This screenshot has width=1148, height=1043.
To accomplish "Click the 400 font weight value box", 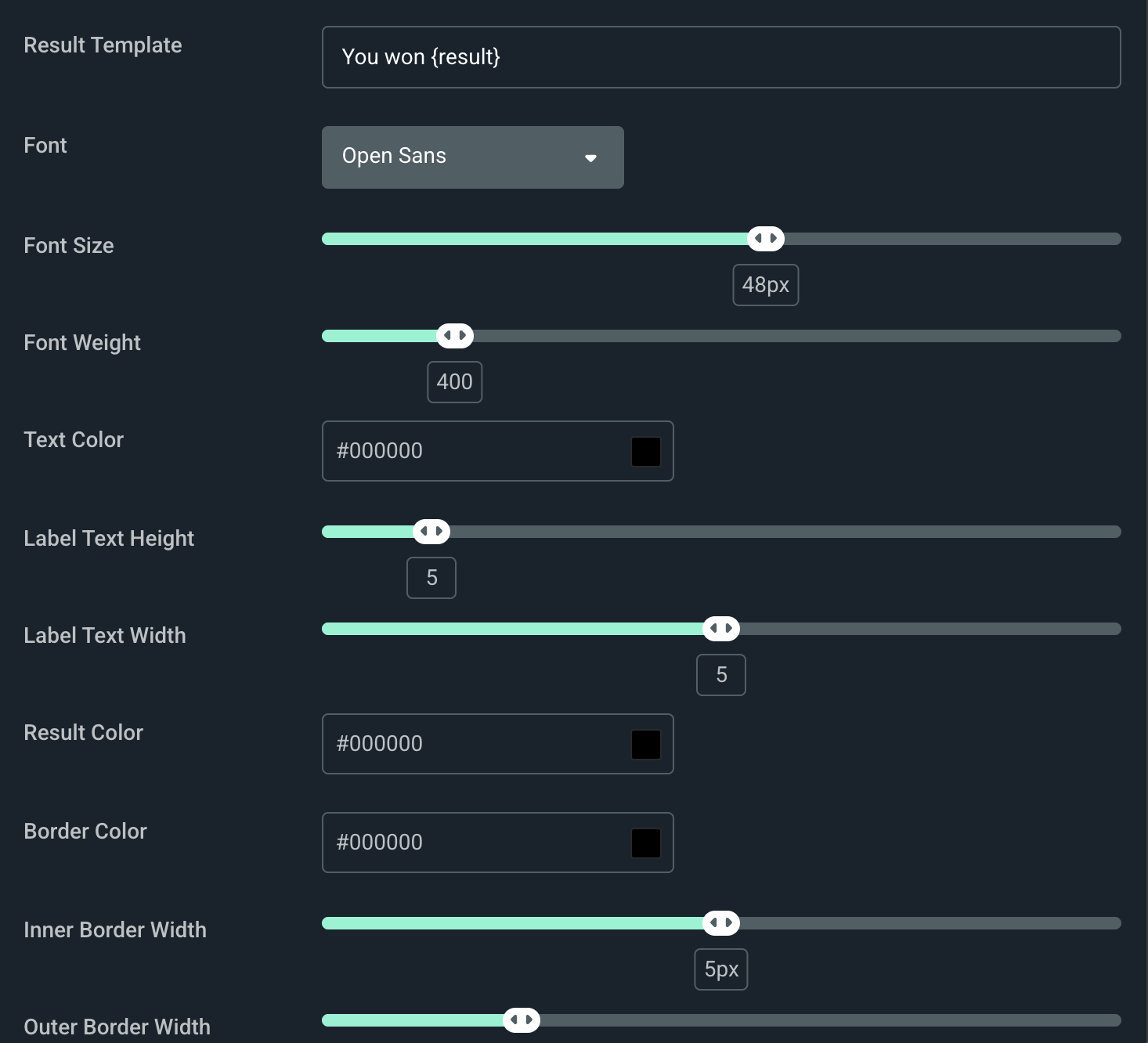I will [x=454, y=382].
